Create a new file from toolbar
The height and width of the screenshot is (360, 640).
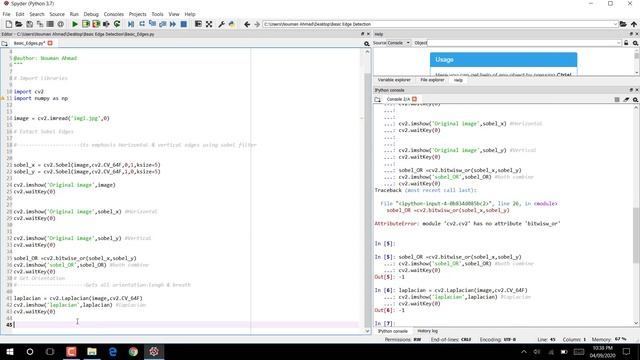click(x=9, y=24)
